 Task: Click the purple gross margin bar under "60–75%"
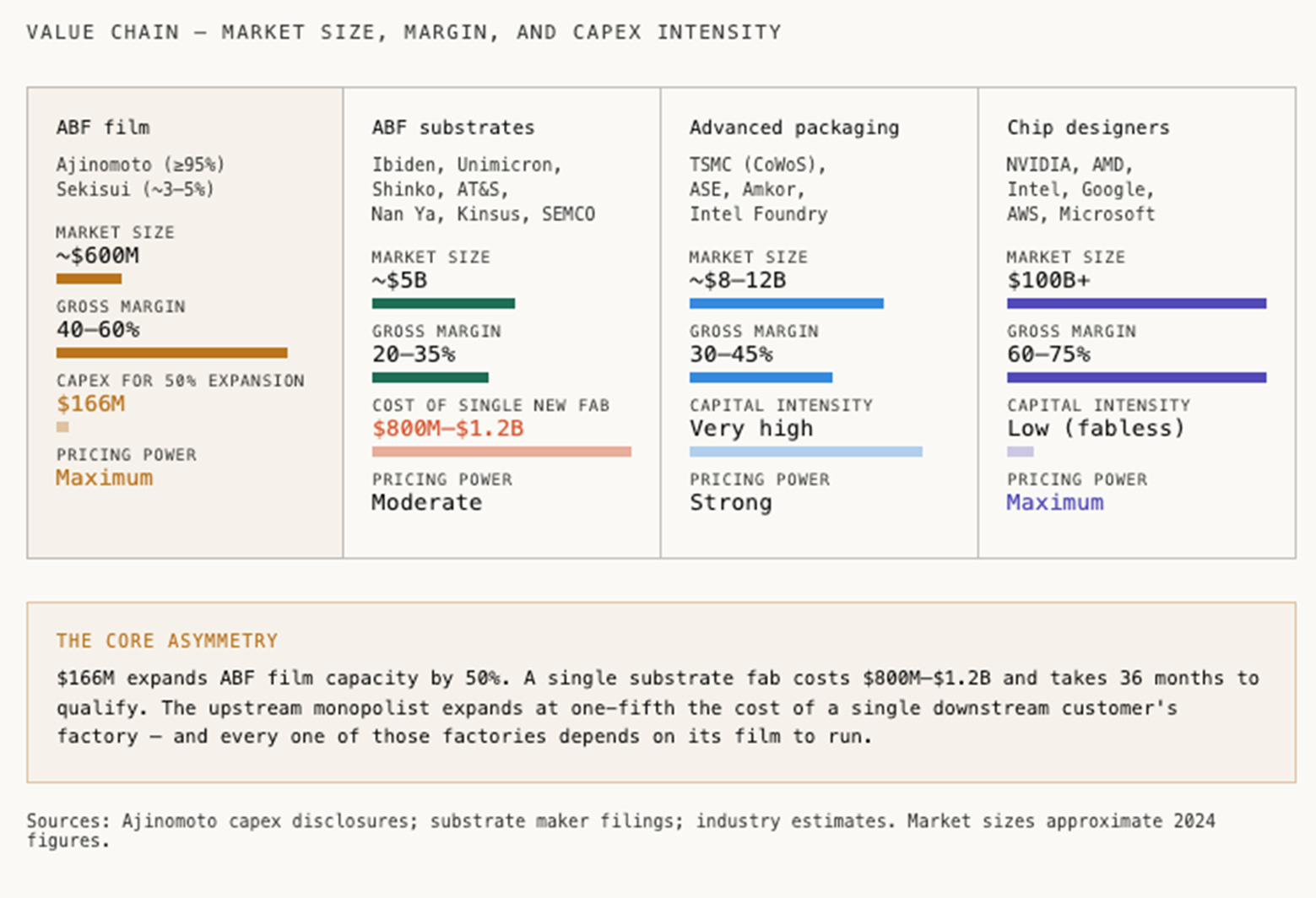[x=1136, y=377]
